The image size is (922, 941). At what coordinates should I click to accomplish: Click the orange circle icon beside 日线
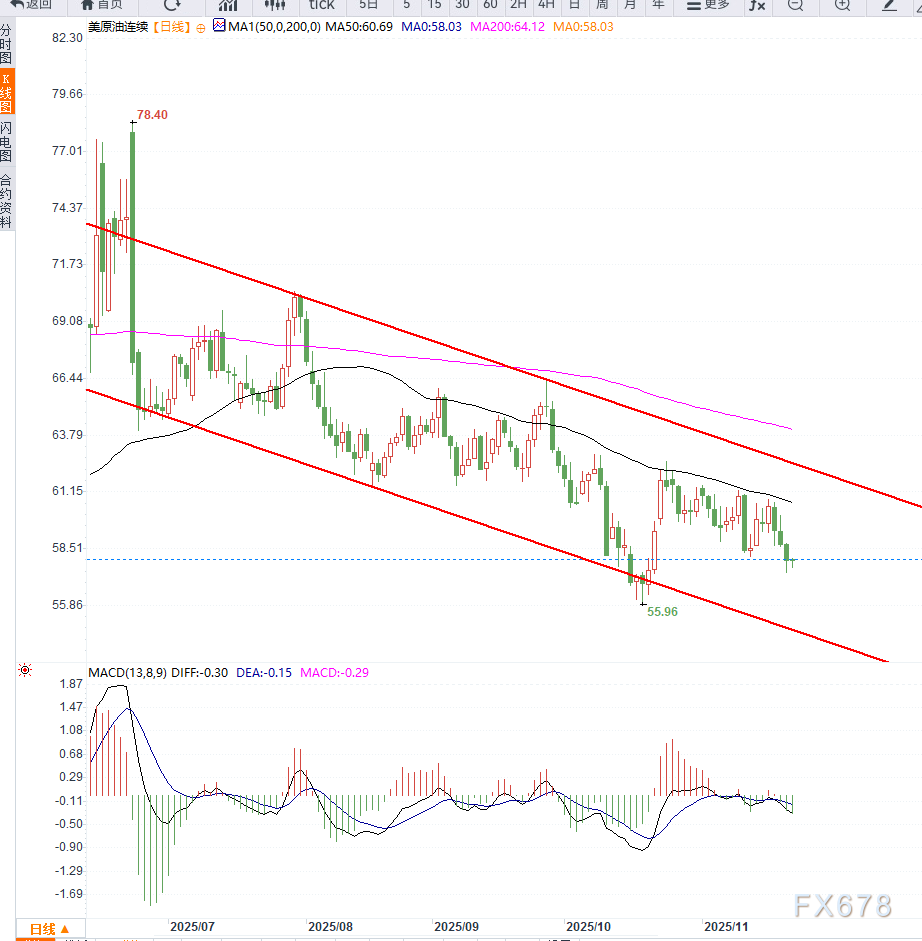click(x=201, y=28)
